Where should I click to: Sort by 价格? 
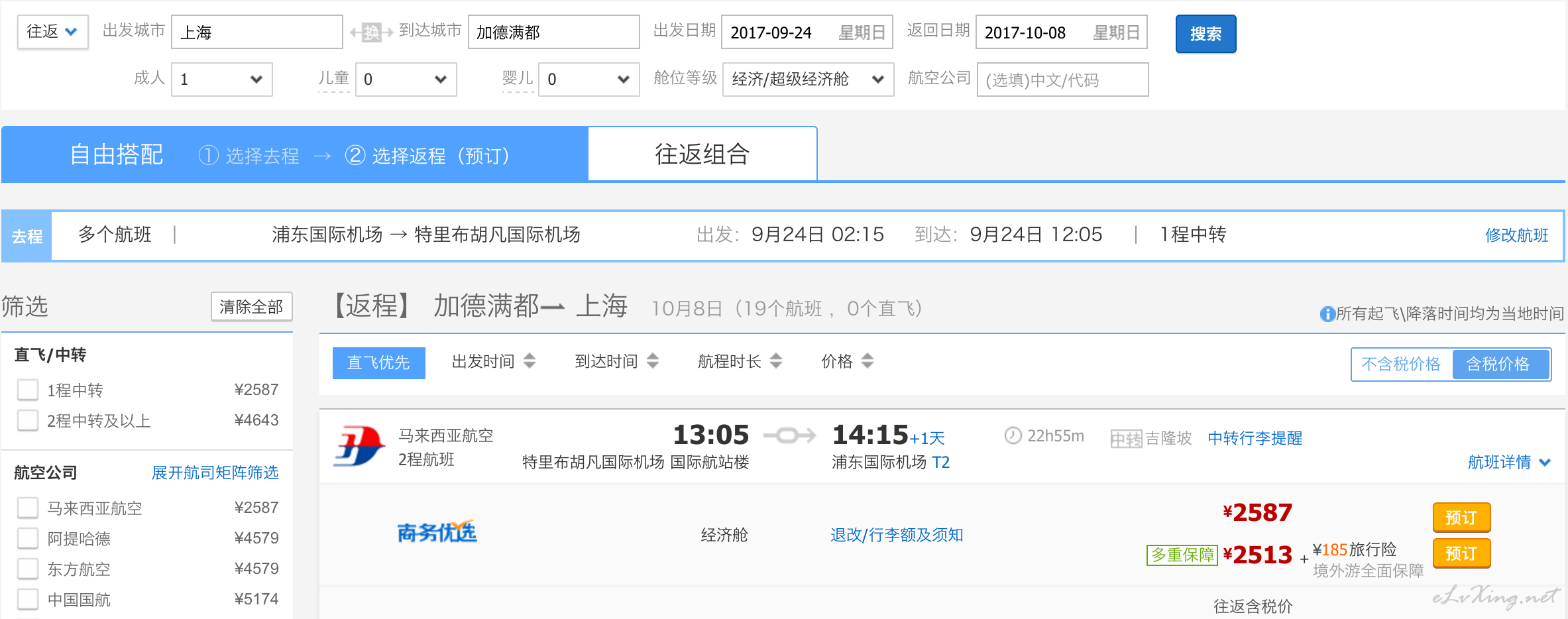(x=837, y=361)
